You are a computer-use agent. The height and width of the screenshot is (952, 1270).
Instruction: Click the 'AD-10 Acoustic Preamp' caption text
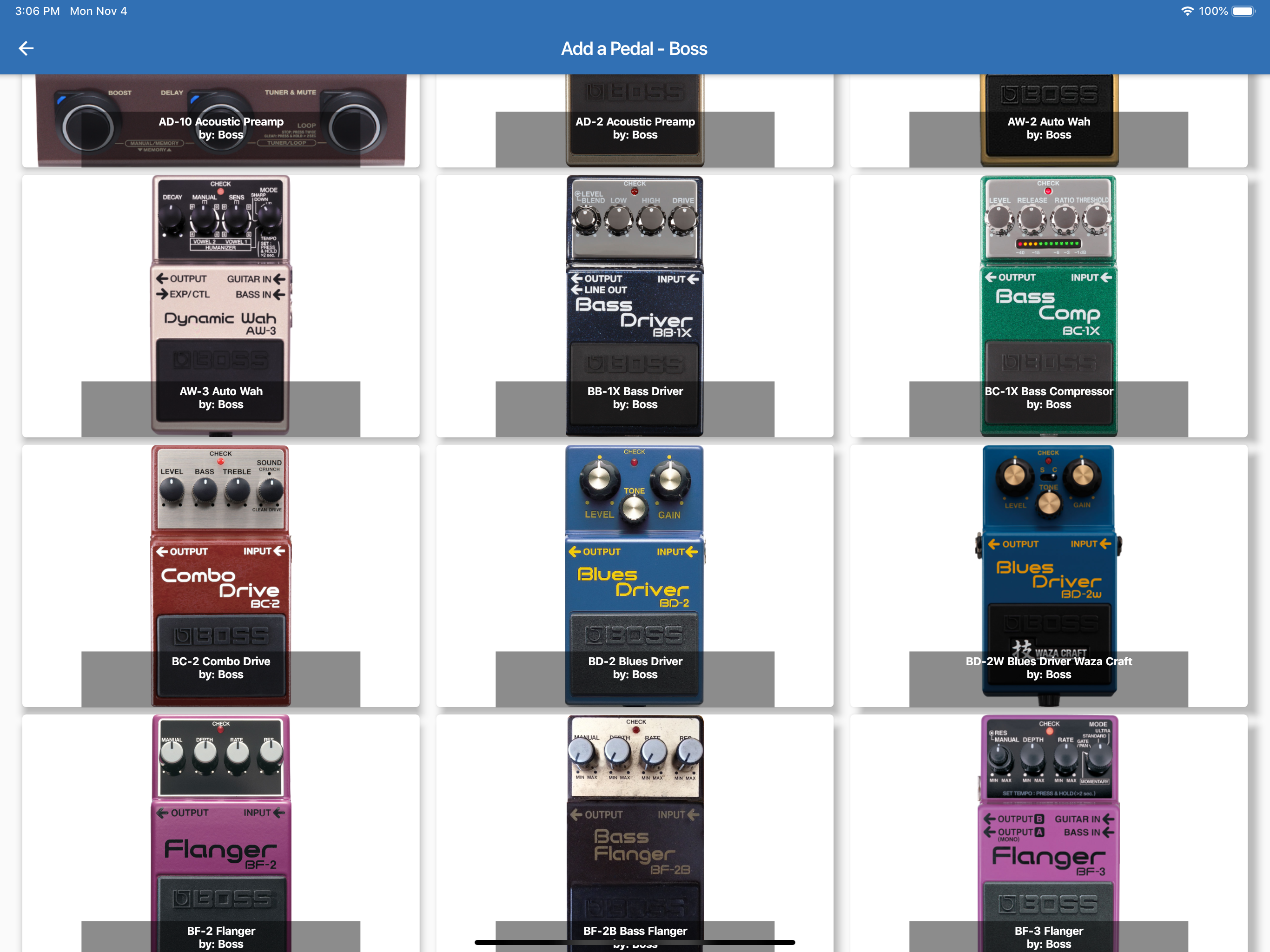click(x=220, y=121)
